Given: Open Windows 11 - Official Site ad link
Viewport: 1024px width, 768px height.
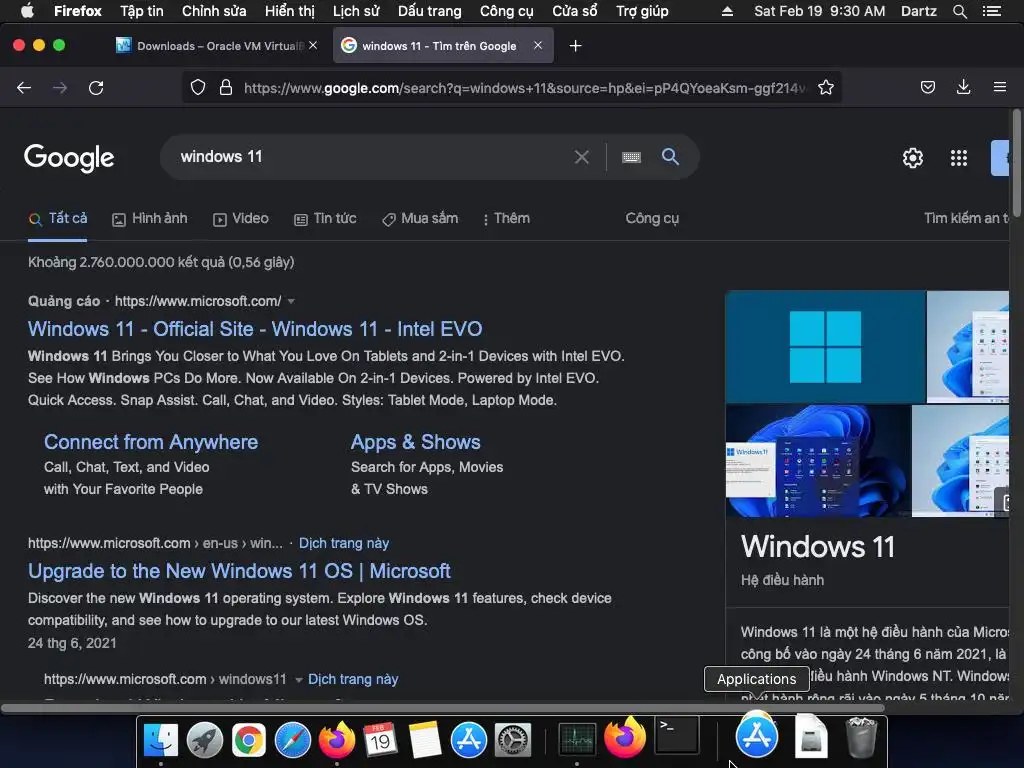Looking at the screenshot, I should 255,328.
